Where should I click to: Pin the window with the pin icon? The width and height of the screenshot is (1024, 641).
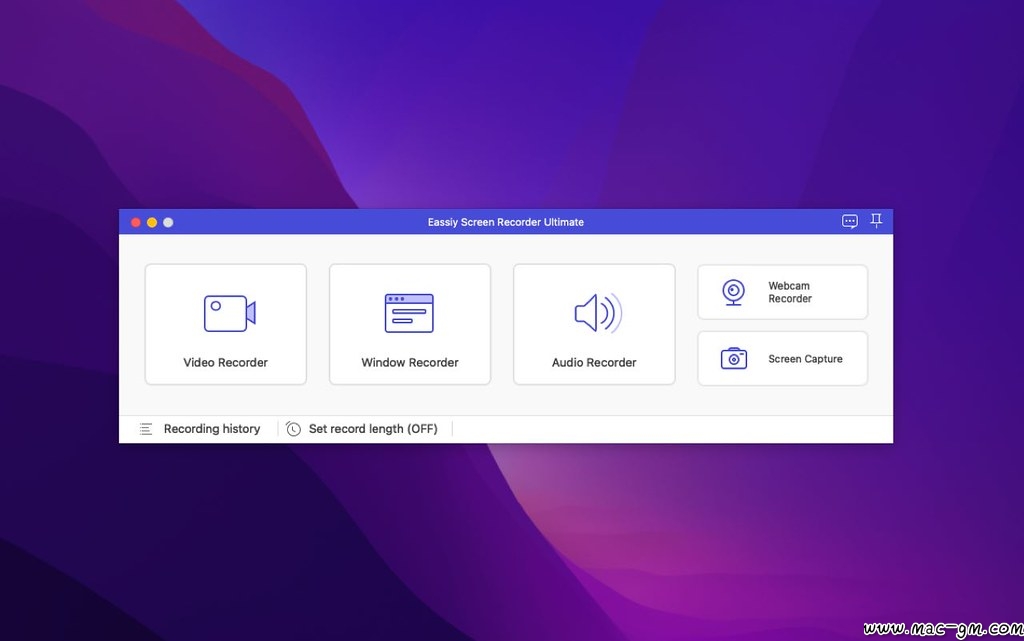(x=876, y=221)
